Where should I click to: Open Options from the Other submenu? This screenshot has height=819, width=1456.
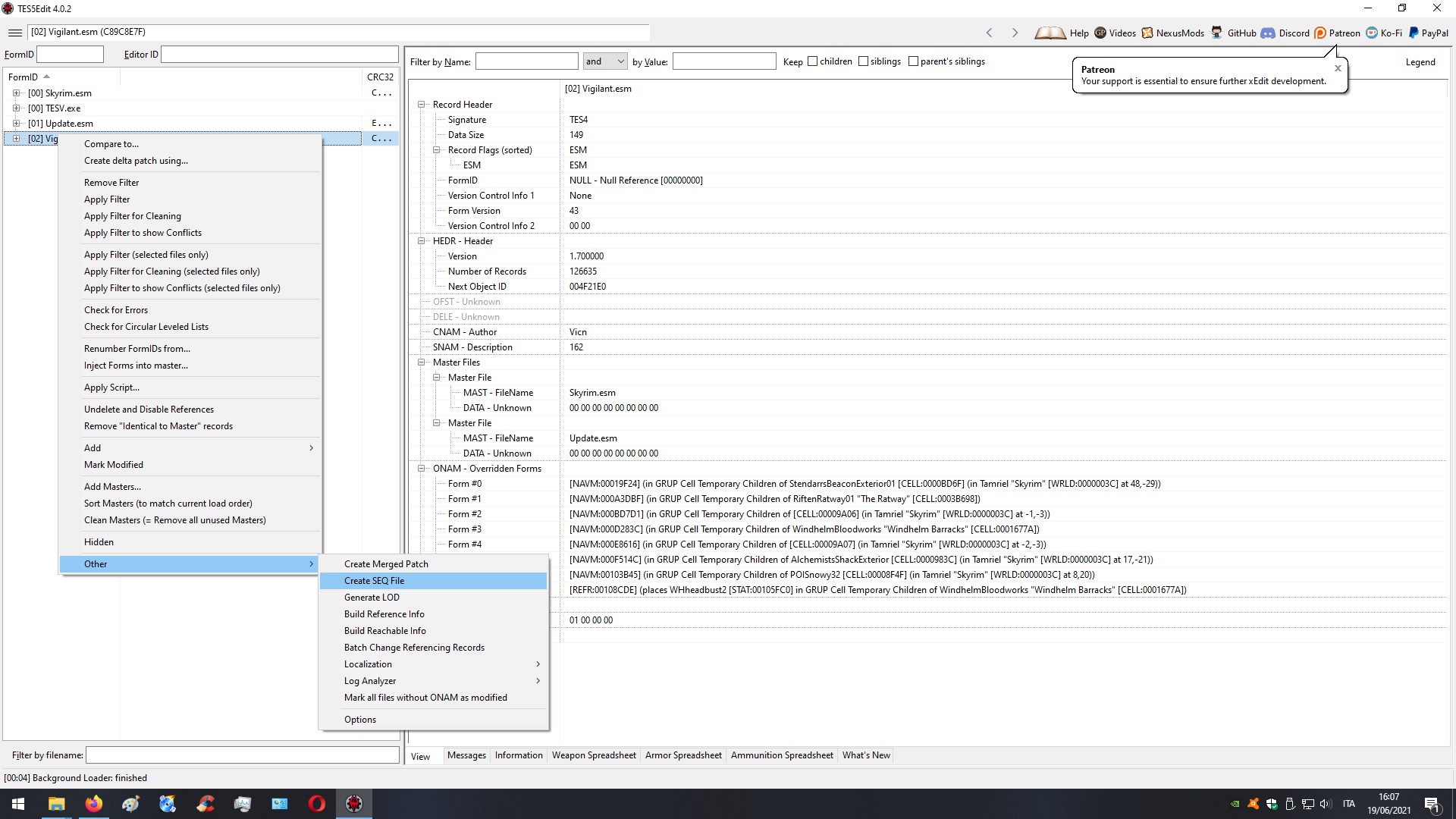433,720
